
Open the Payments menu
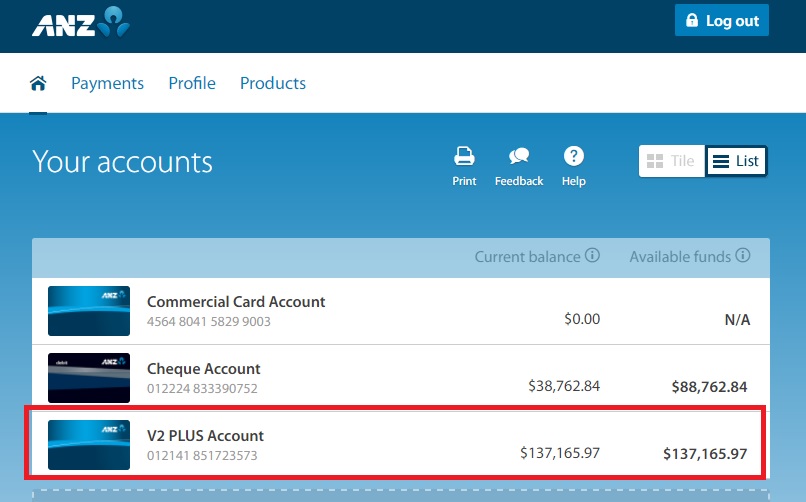pos(107,83)
